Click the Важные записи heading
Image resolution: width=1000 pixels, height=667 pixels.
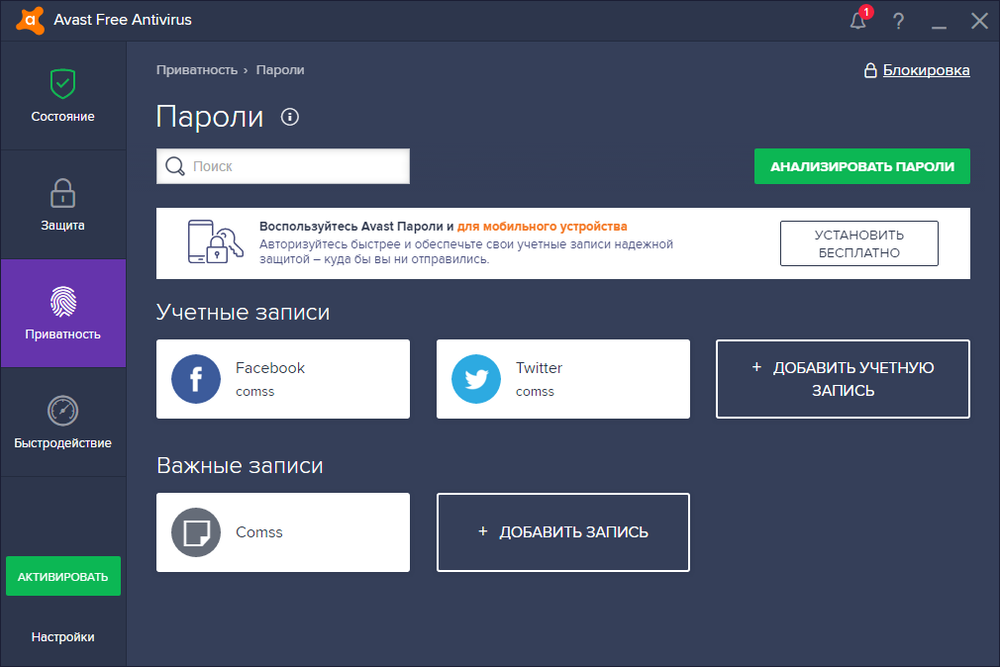(x=239, y=465)
